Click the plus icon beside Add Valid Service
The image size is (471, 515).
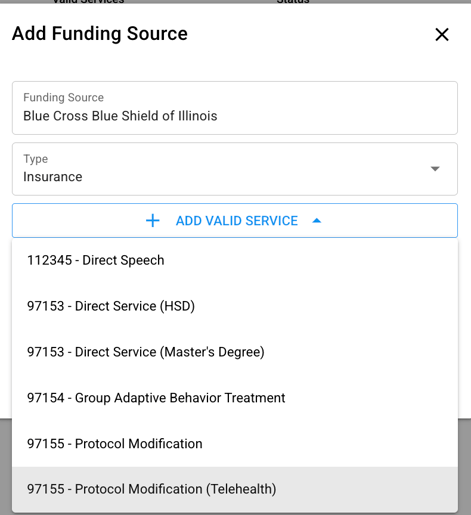point(153,221)
